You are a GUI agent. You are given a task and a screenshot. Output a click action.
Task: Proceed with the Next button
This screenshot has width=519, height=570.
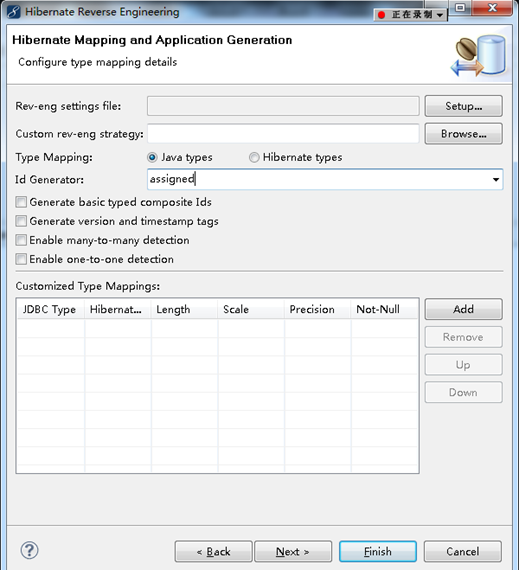293,551
